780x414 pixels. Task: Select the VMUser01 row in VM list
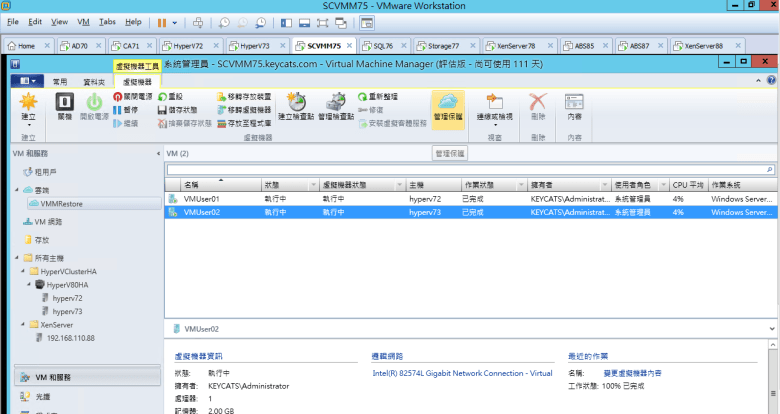pos(201,199)
